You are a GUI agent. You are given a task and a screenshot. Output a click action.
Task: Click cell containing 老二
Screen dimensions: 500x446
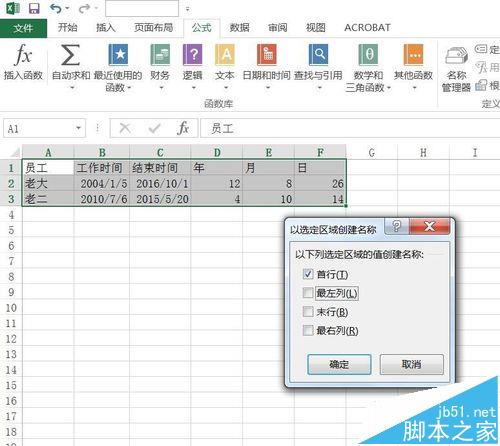[48, 199]
